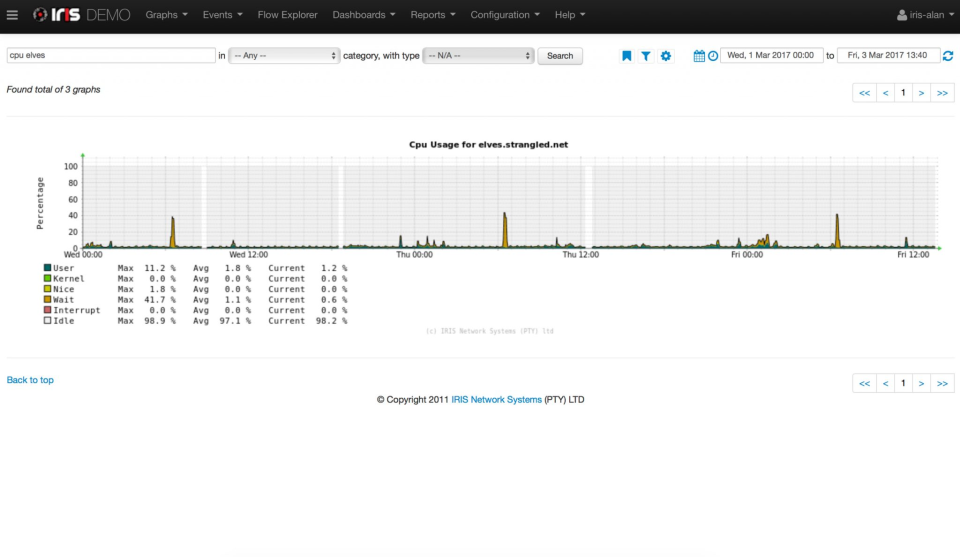Image resolution: width=960 pixels, height=557 pixels.
Task: Click the Wait legend color swatch
Action: [x=47, y=300]
